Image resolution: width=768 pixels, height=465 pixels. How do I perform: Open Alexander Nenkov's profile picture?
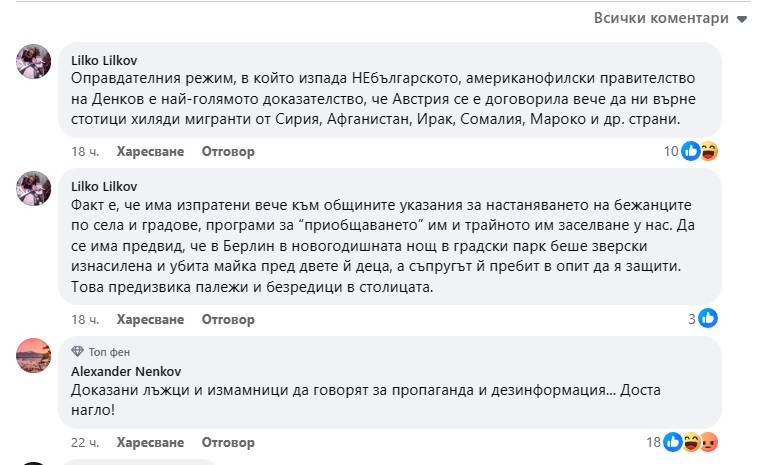tap(34, 356)
